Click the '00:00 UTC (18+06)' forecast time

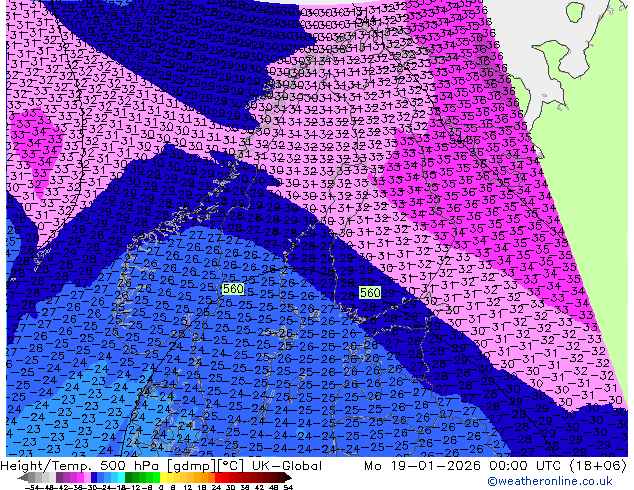[558, 466]
